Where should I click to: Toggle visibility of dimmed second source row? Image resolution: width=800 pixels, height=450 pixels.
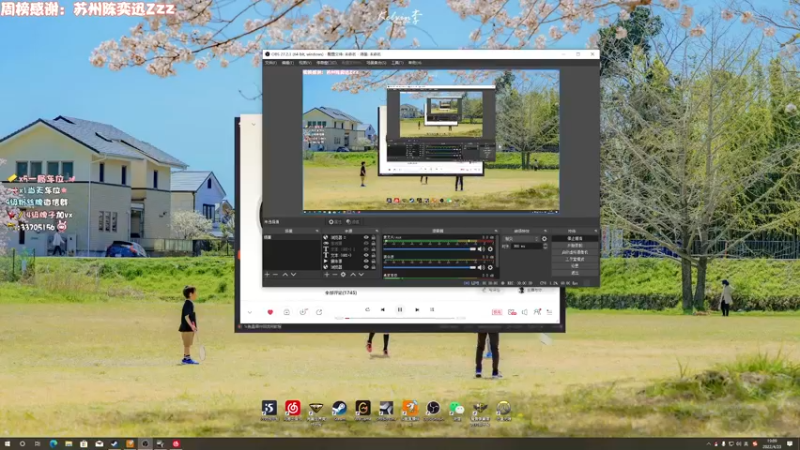366,243
